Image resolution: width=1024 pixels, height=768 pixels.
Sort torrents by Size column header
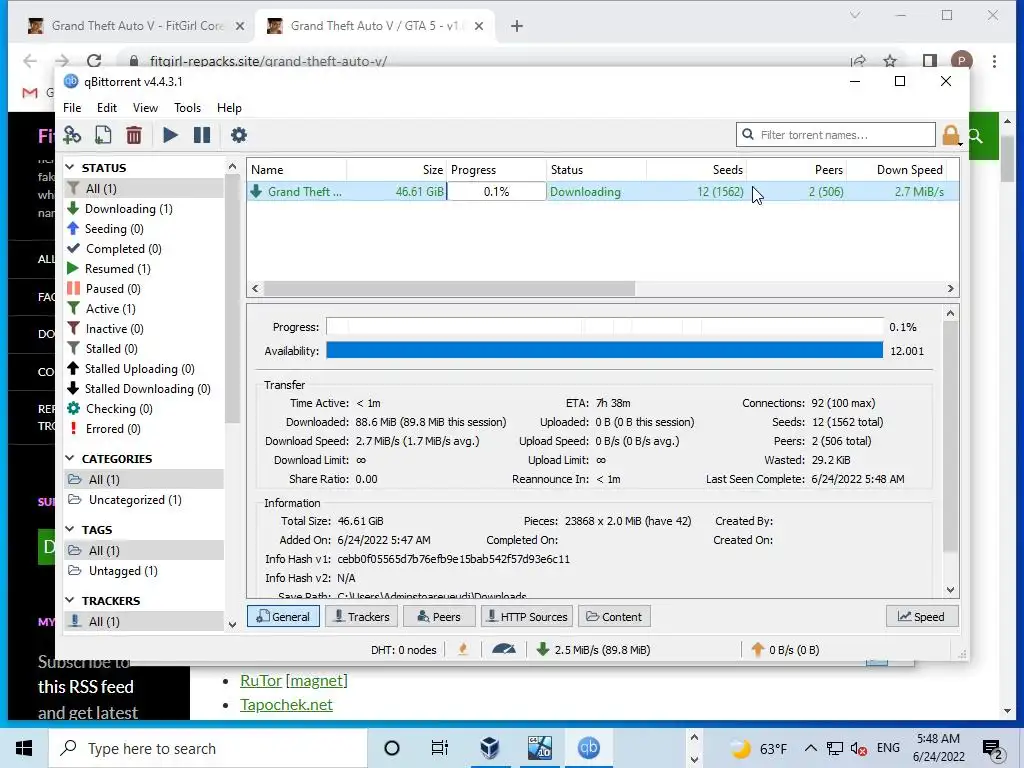pyautogui.click(x=396, y=170)
